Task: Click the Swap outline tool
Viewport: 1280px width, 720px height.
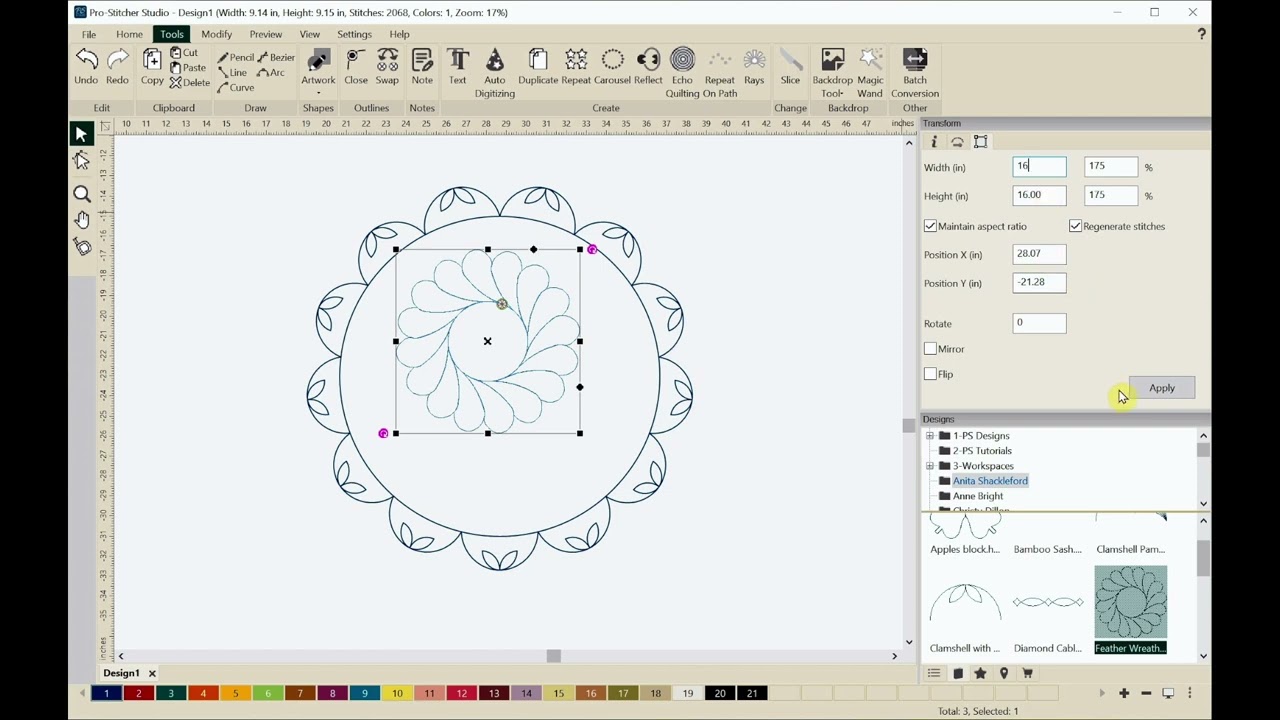Action: click(387, 67)
